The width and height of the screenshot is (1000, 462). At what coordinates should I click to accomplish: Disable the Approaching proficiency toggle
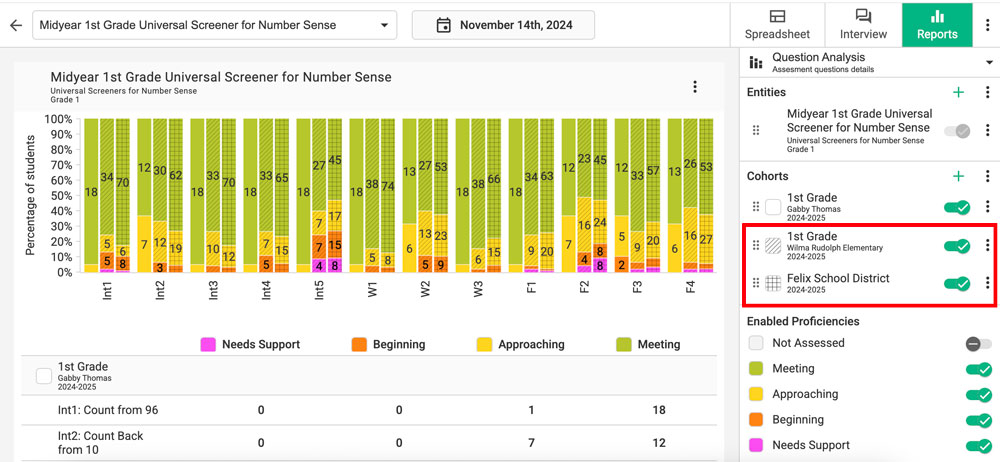point(978,395)
